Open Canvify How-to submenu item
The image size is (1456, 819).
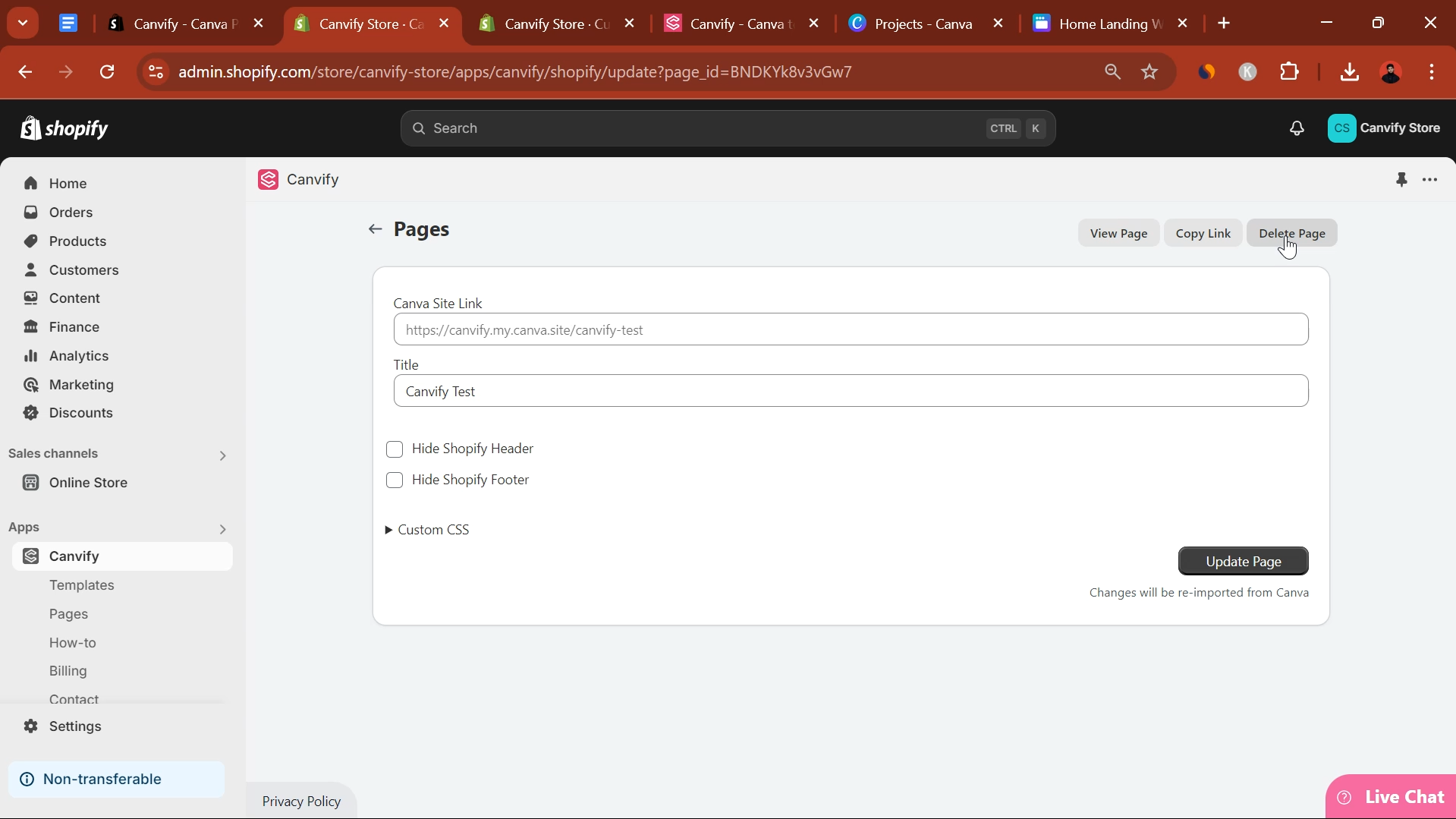(x=73, y=643)
